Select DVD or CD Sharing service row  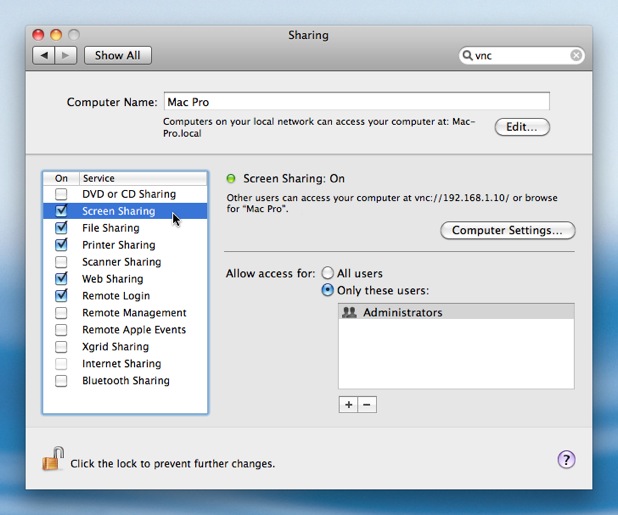(x=125, y=194)
